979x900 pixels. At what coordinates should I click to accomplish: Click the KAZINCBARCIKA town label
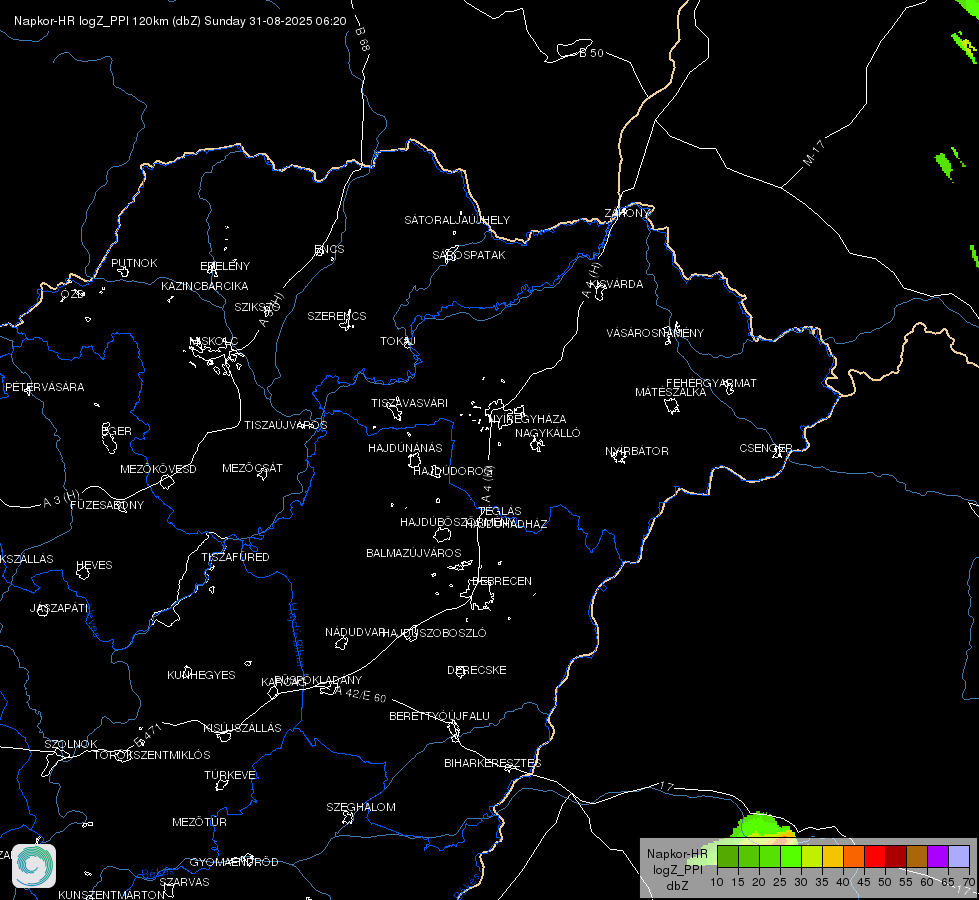point(205,286)
